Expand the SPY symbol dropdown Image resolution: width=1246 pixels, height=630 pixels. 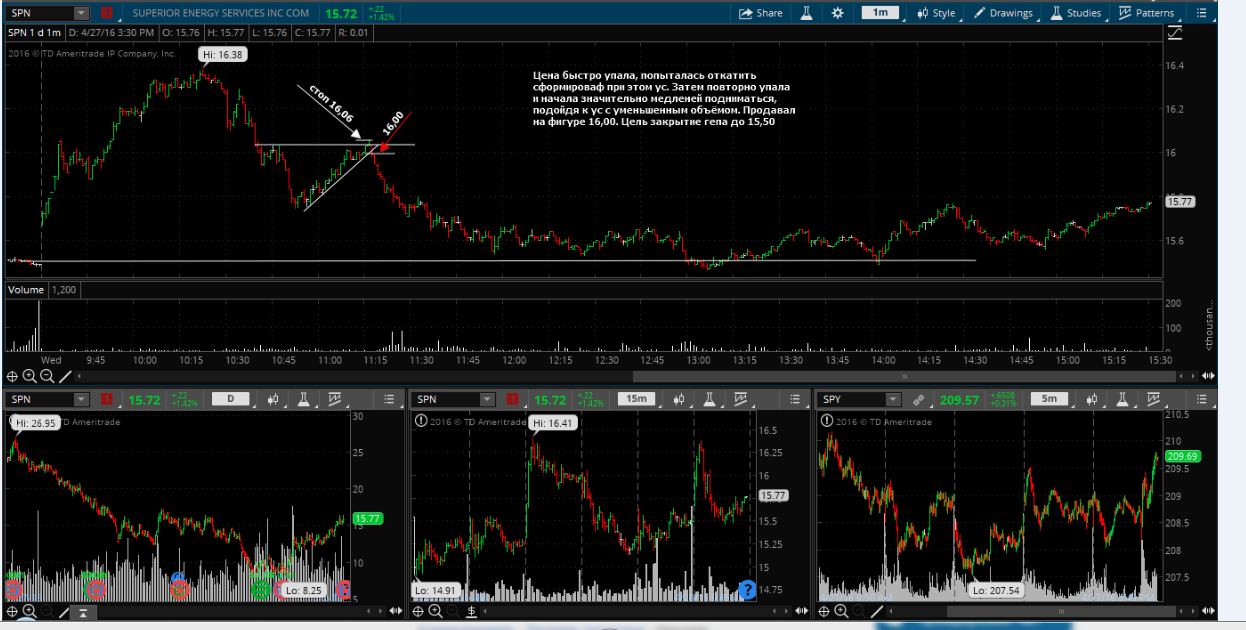895,400
